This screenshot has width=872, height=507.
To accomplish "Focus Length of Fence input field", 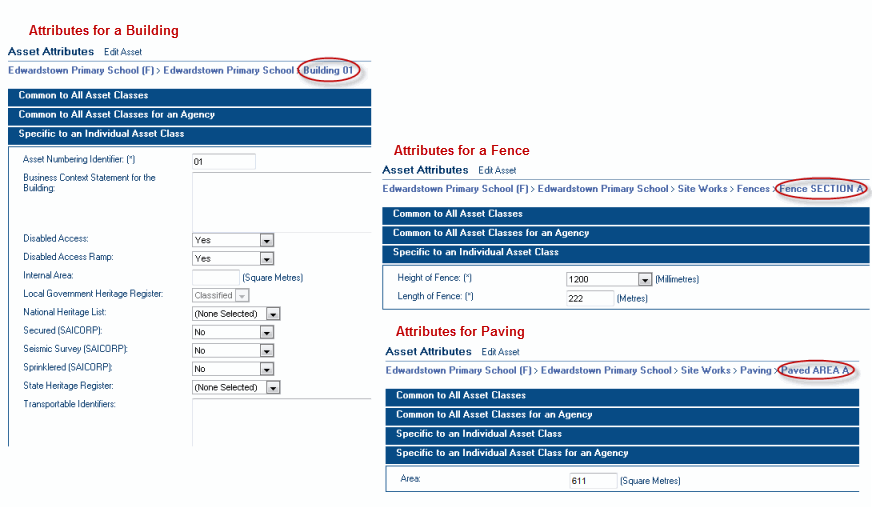I will (x=590, y=299).
